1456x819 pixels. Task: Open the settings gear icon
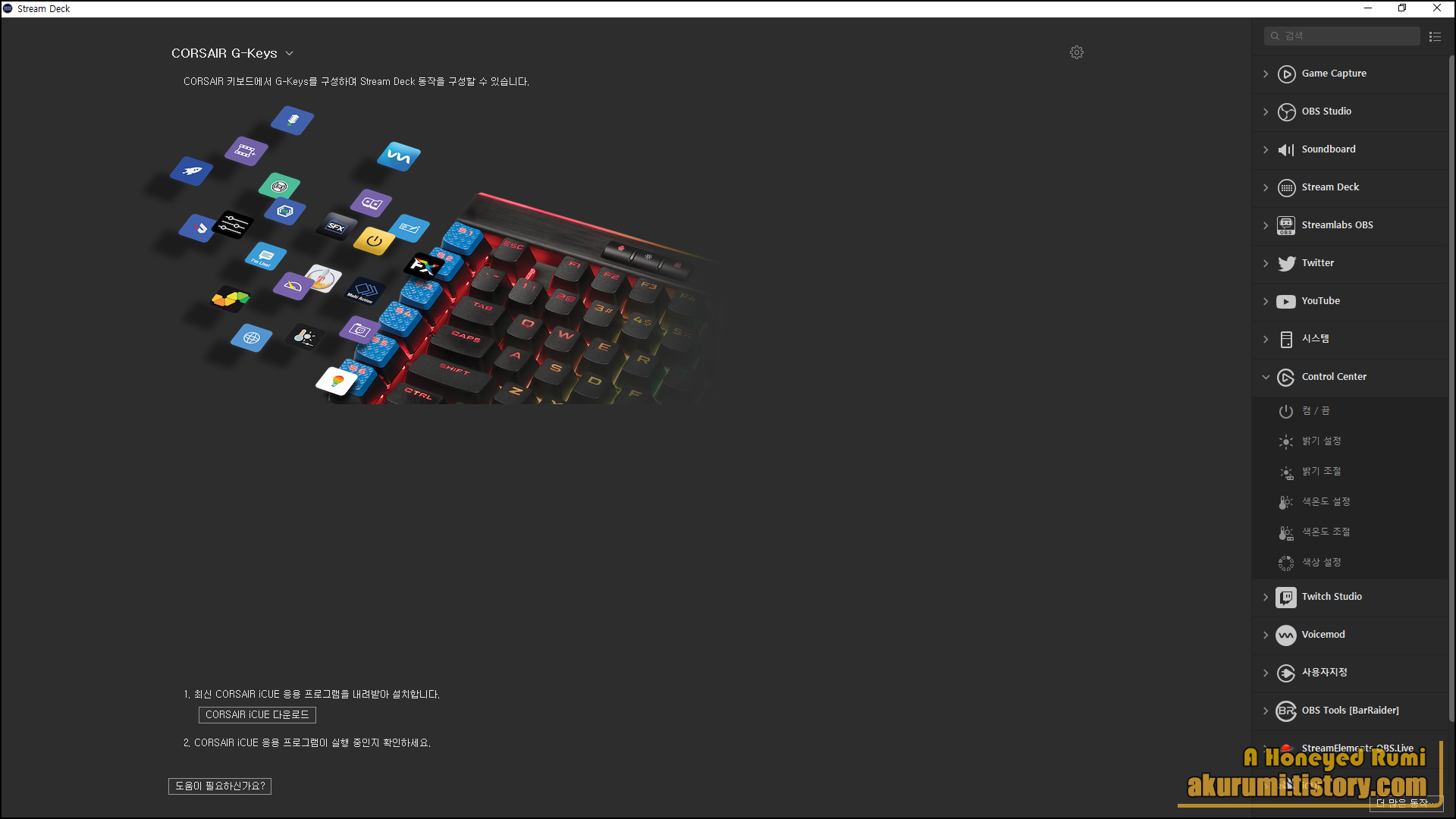[x=1076, y=52]
